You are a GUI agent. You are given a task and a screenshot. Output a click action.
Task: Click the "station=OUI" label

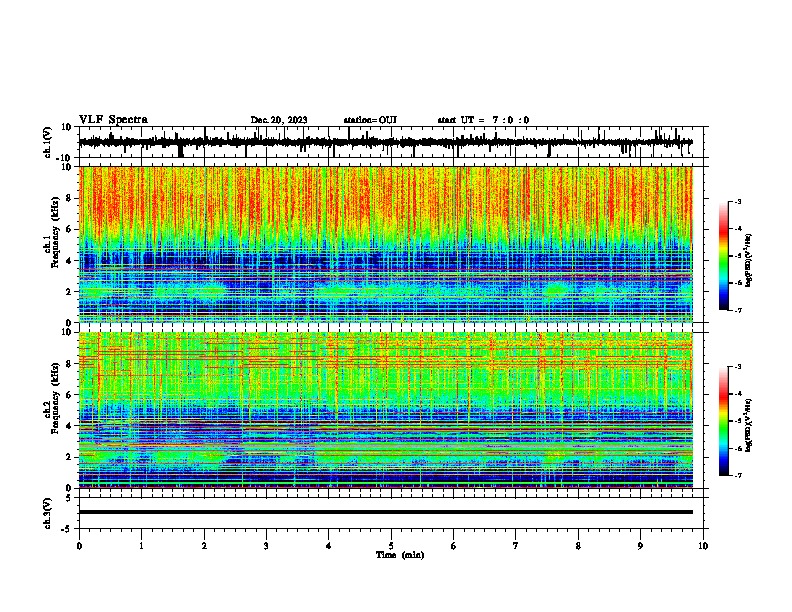pos(370,120)
